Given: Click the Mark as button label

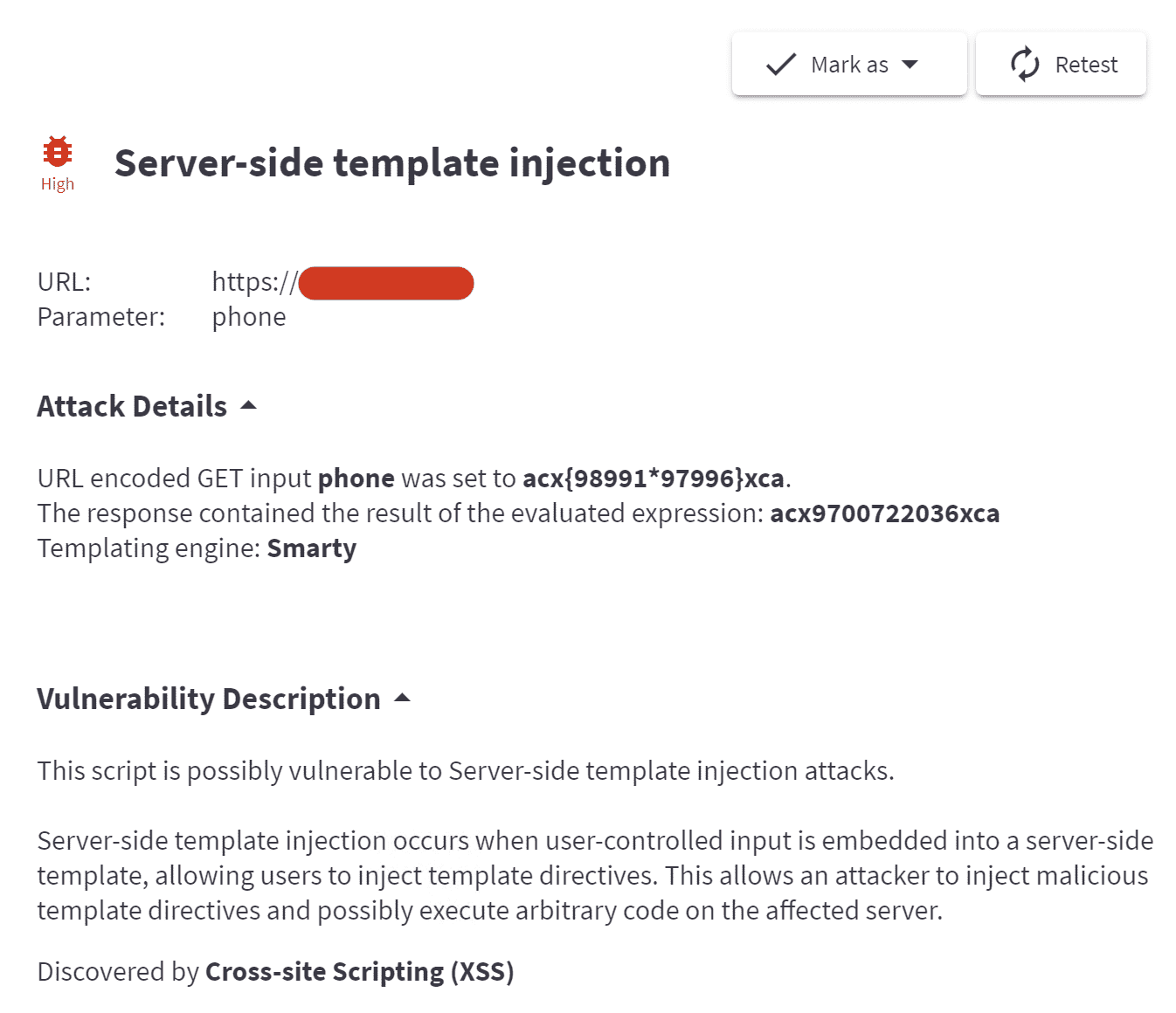Looking at the screenshot, I should click(x=849, y=65).
